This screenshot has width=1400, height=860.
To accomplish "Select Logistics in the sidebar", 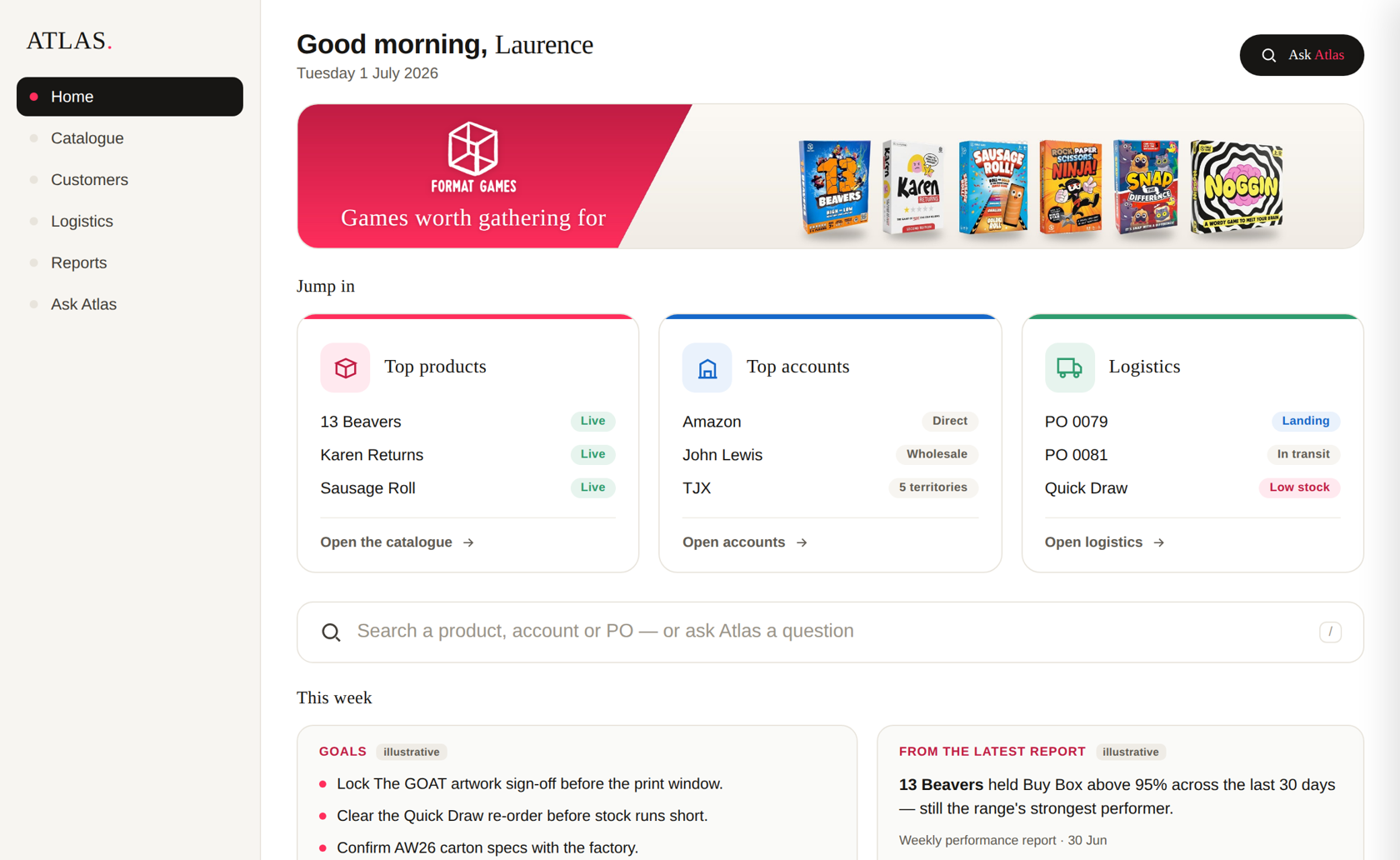I will click(x=129, y=222).
